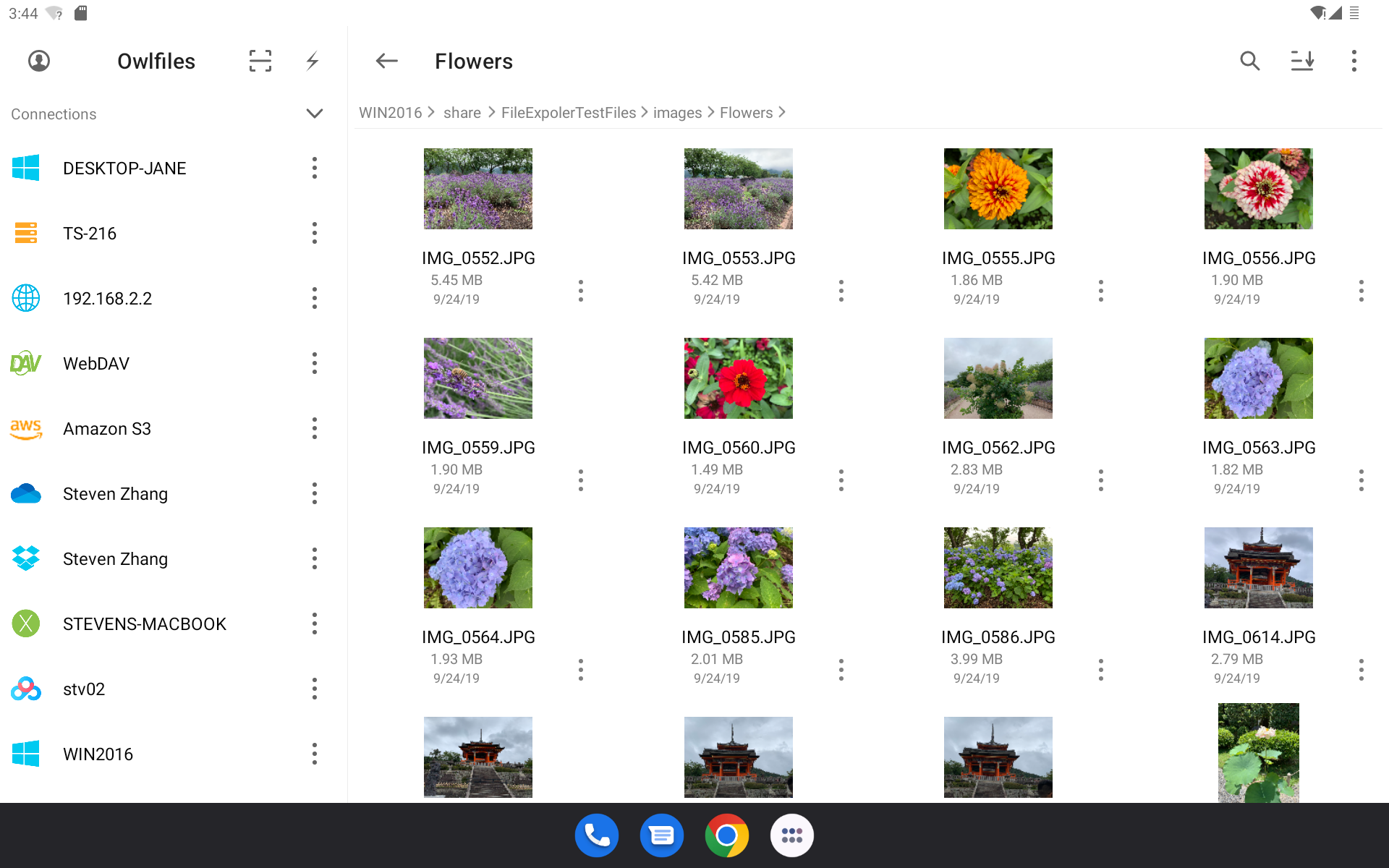This screenshot has width=1389, height=868.
Task: Open the sort order options icon
Action: [x=1302, y=61]
